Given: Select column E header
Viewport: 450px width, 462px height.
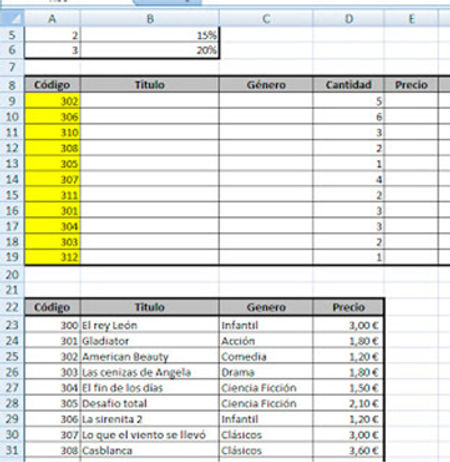Looking at the screenshot, I should 411,18.
